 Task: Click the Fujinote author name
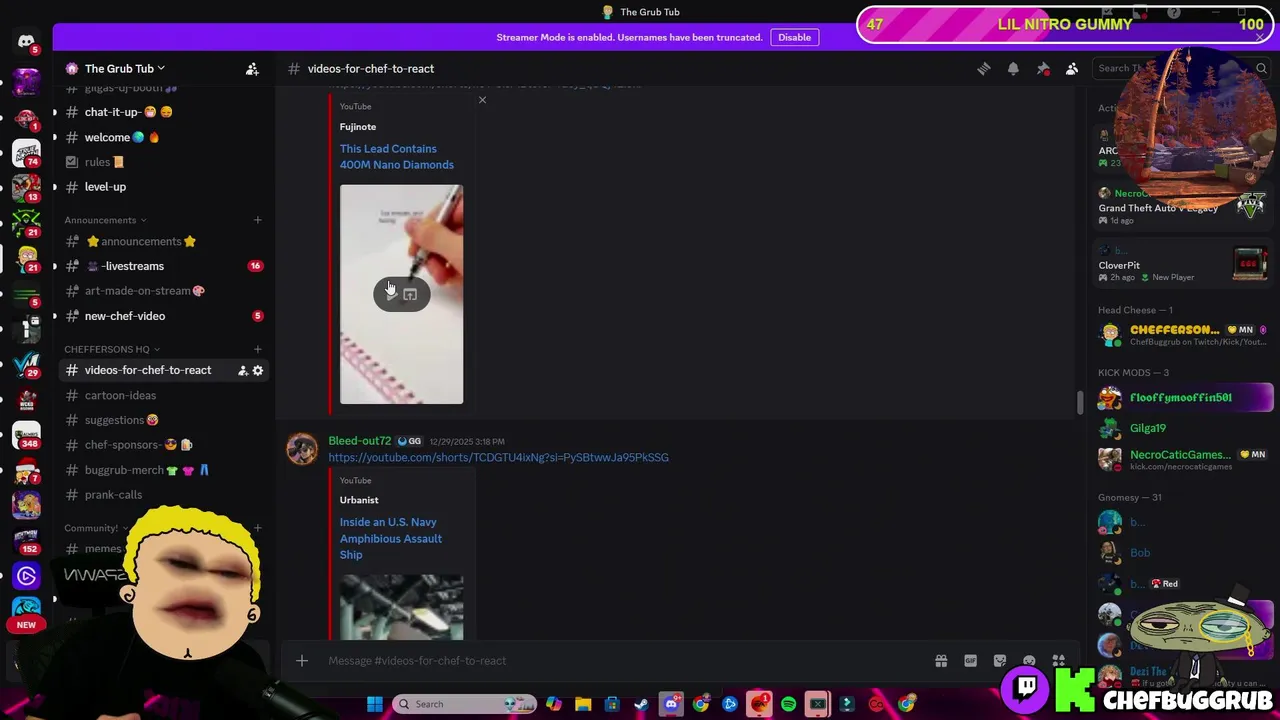358,127
